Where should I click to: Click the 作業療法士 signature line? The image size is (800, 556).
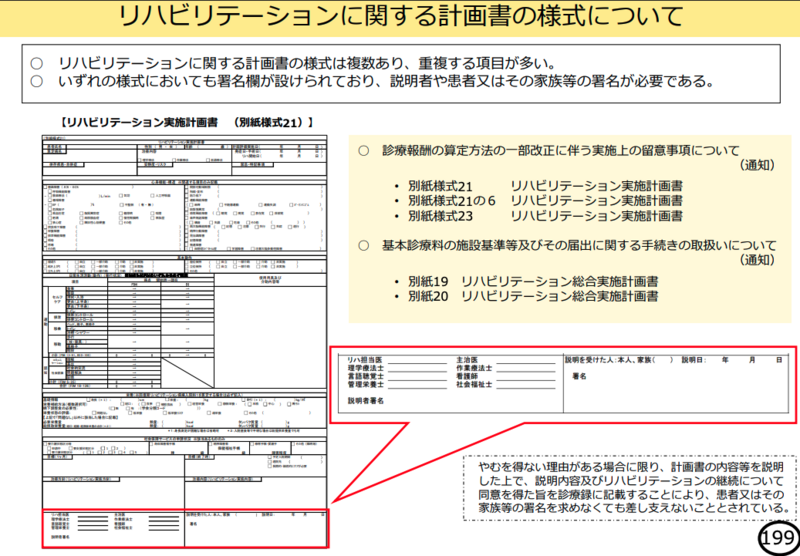(x=525, y=370)
